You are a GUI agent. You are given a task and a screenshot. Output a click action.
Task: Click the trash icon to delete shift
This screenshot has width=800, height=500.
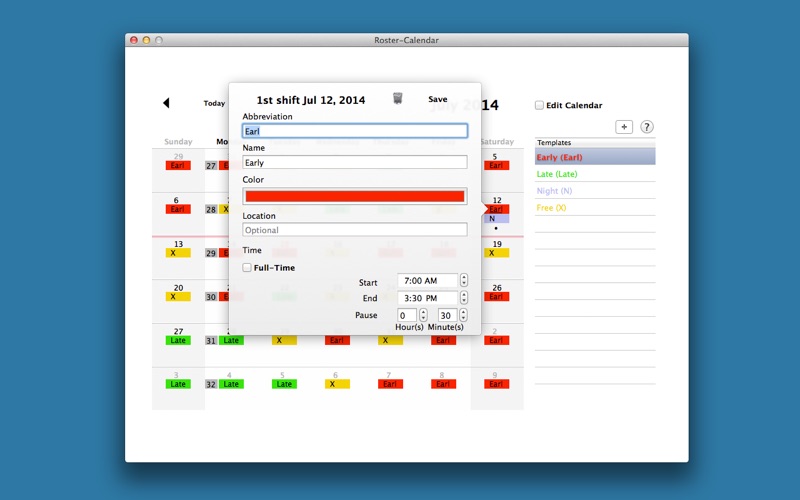pyautogui.click(x=398, y=98)
